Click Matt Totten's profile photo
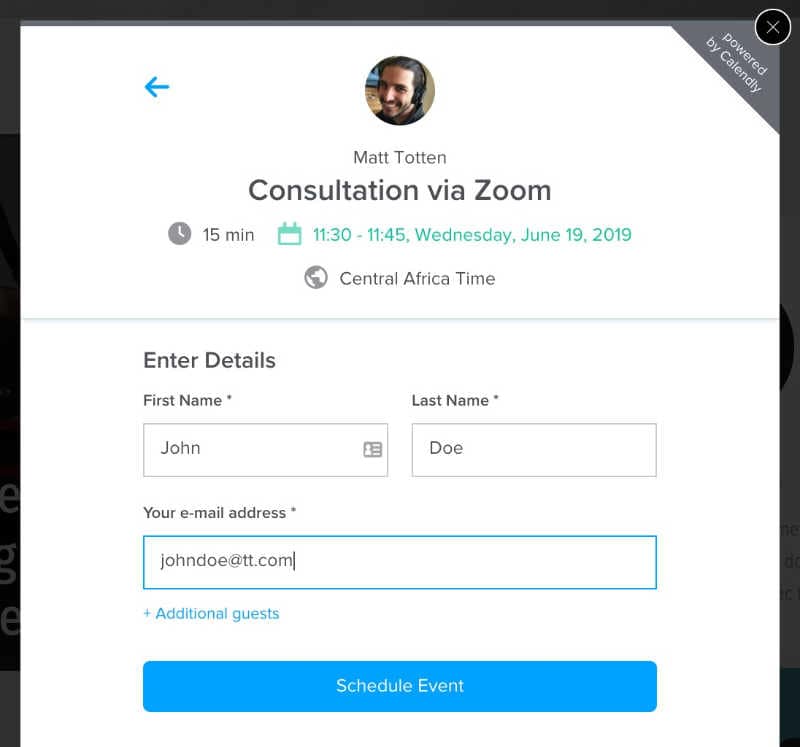800x747 pixels. [400, 91]
